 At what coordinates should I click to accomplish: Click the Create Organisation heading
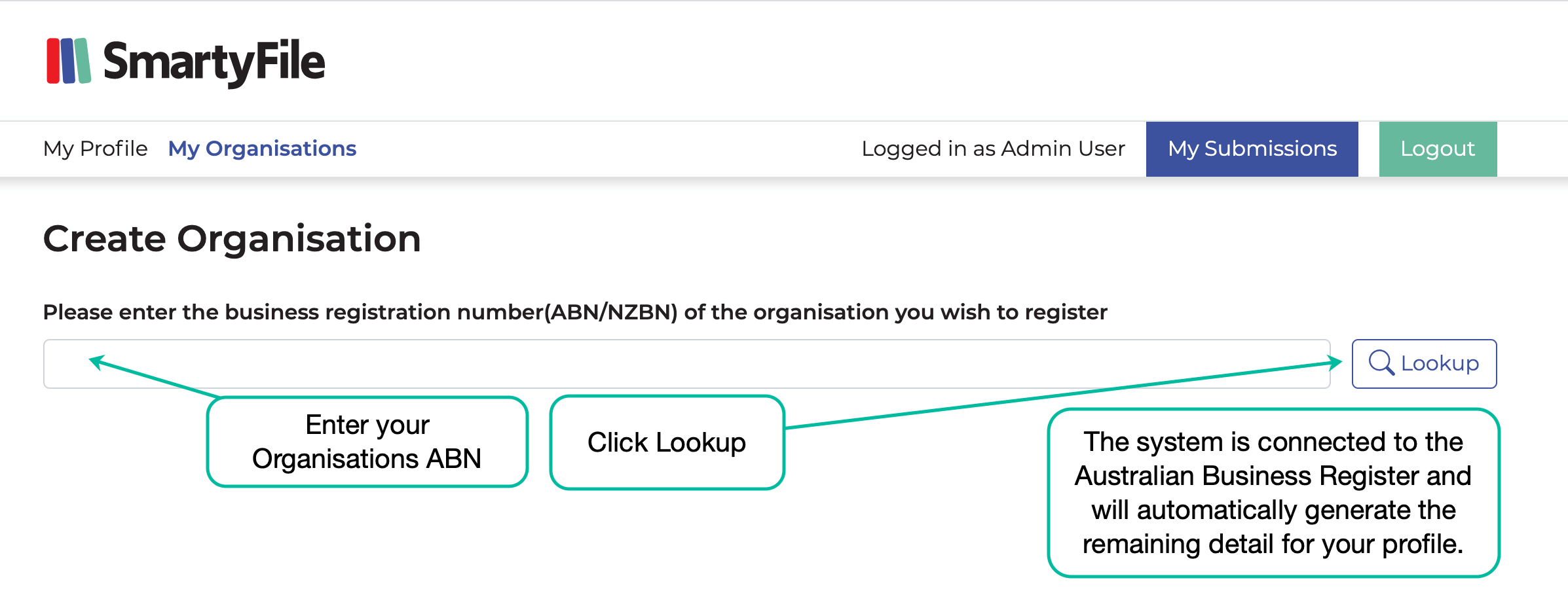pyautogui.click(x=232, y=238)
